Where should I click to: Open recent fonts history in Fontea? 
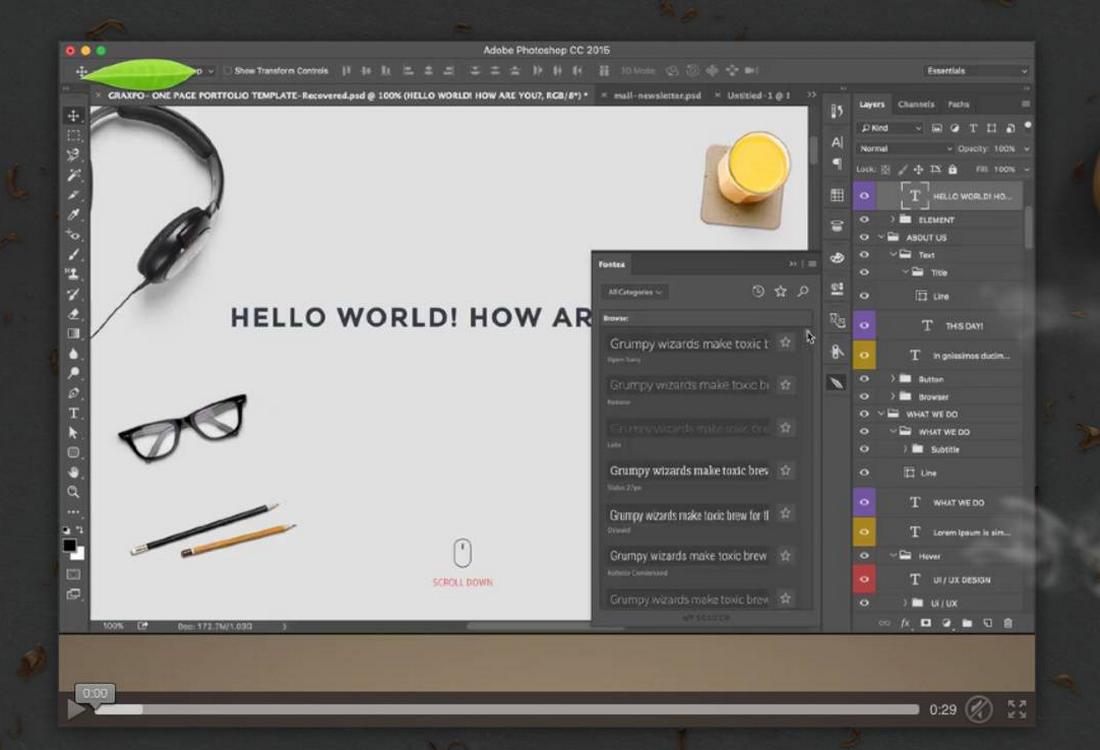pos(758,292)
